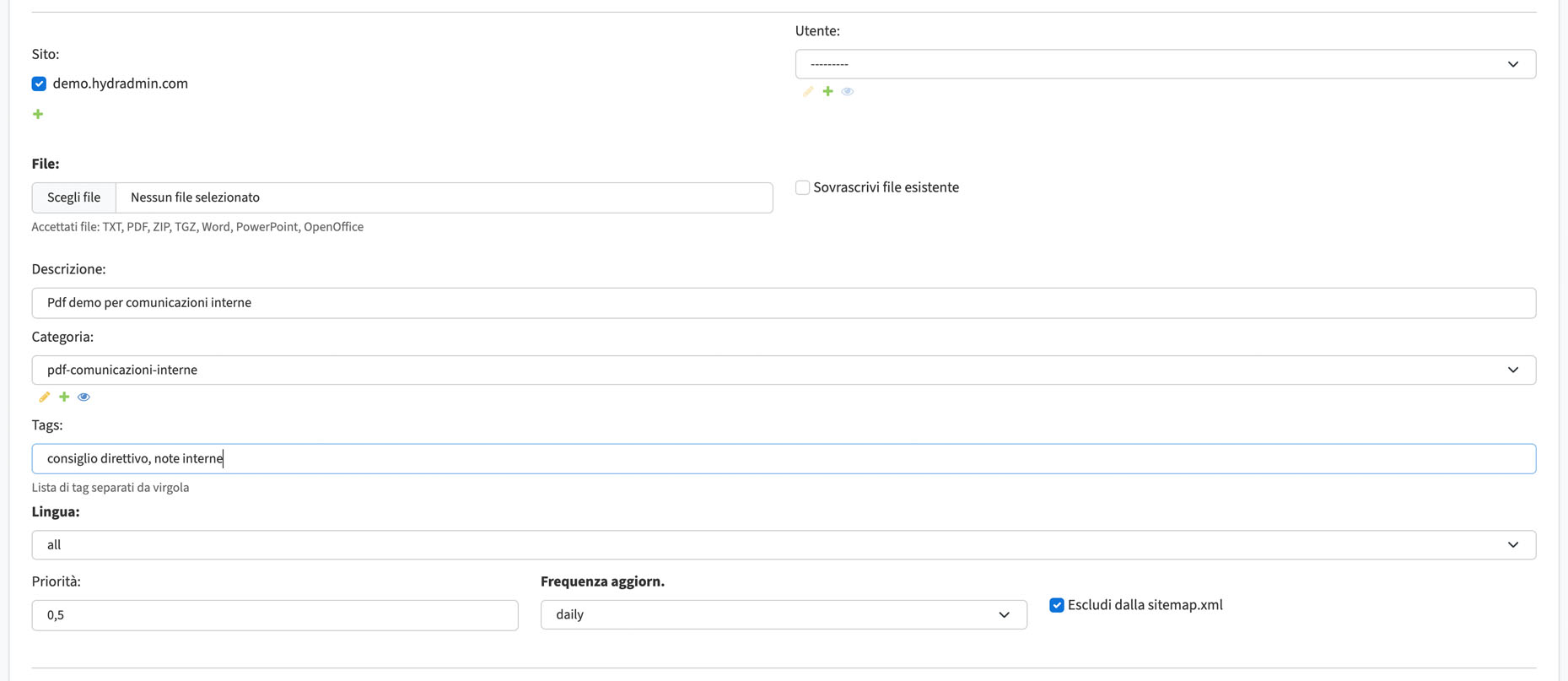Expand the Lingua dropdown set to all

(x=784, y=545)
